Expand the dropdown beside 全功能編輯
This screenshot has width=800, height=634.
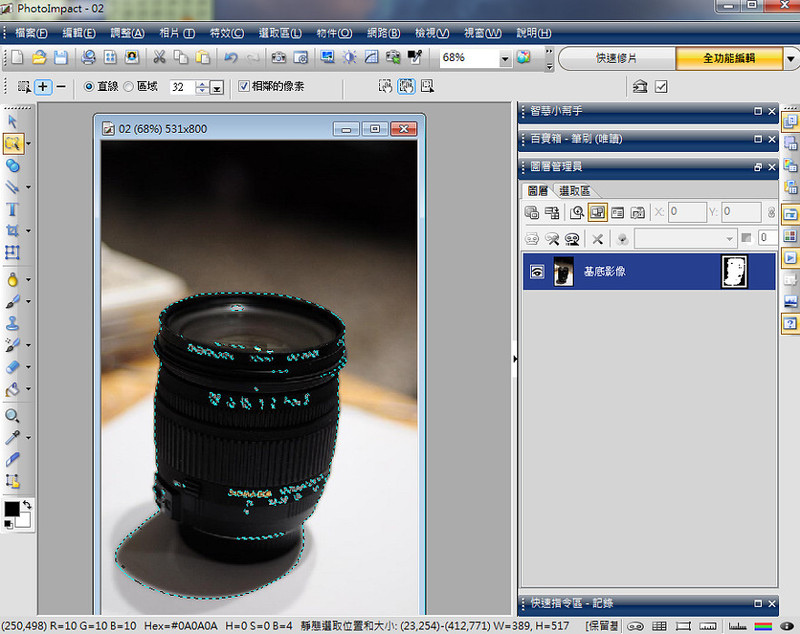click(x=790, y=59)
